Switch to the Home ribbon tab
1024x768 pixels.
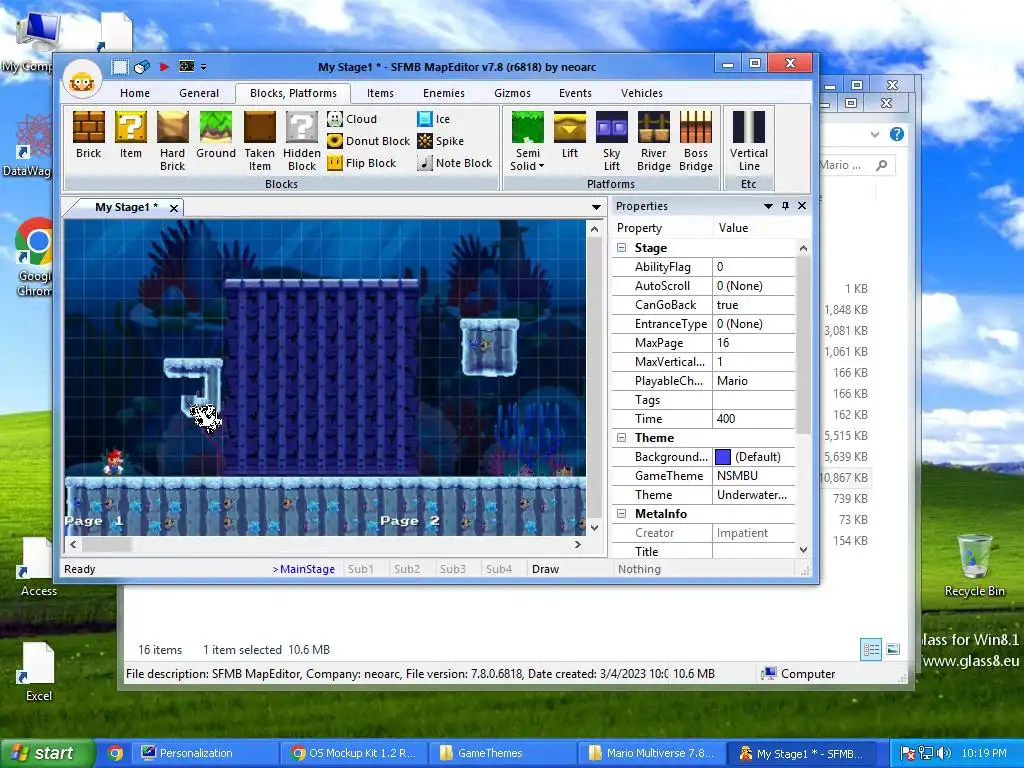(x=135, y=93)
